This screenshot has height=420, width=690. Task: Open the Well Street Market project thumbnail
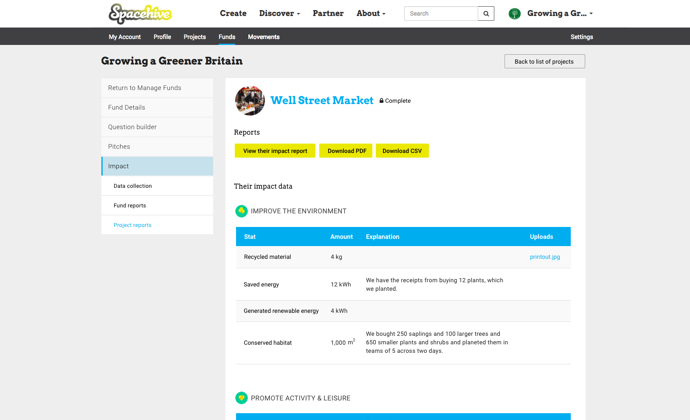250,101
